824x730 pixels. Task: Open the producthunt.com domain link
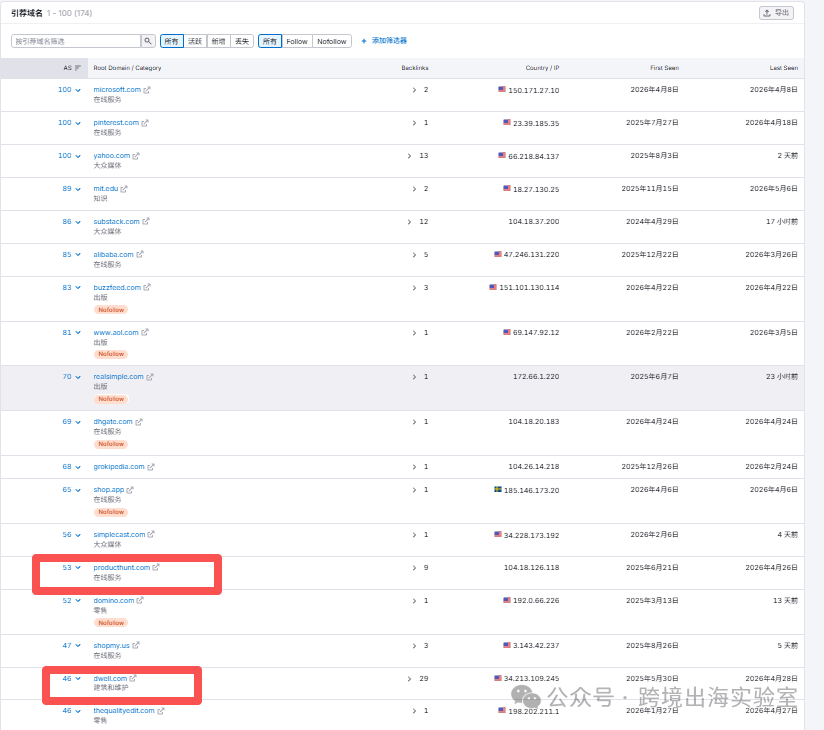click(121, 568)
